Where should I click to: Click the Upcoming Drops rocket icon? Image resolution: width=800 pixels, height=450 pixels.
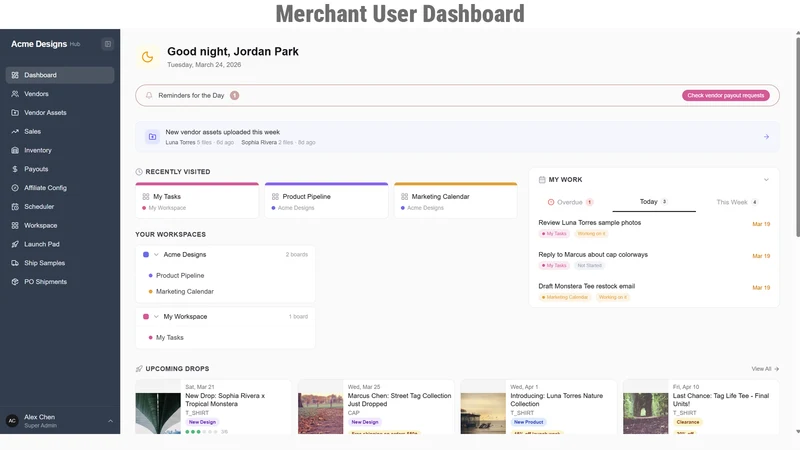click(139, 369)
